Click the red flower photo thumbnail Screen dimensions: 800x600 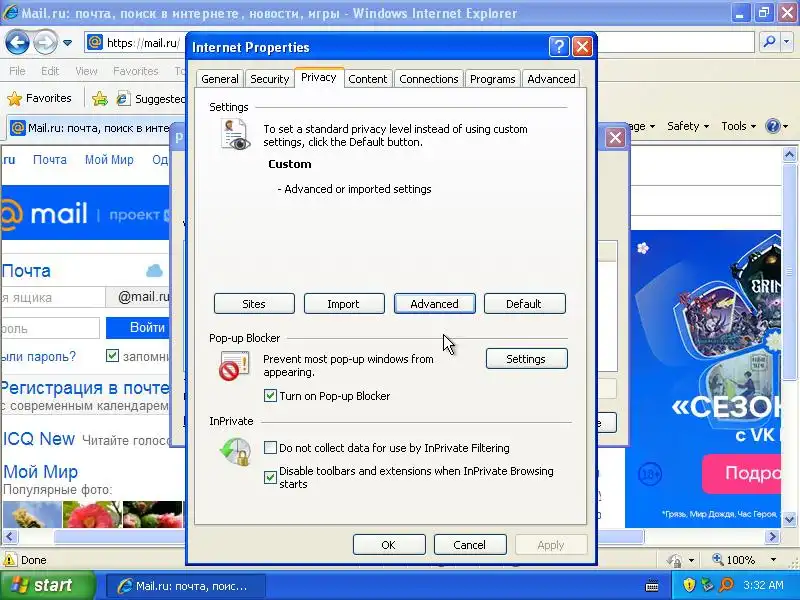92,514
